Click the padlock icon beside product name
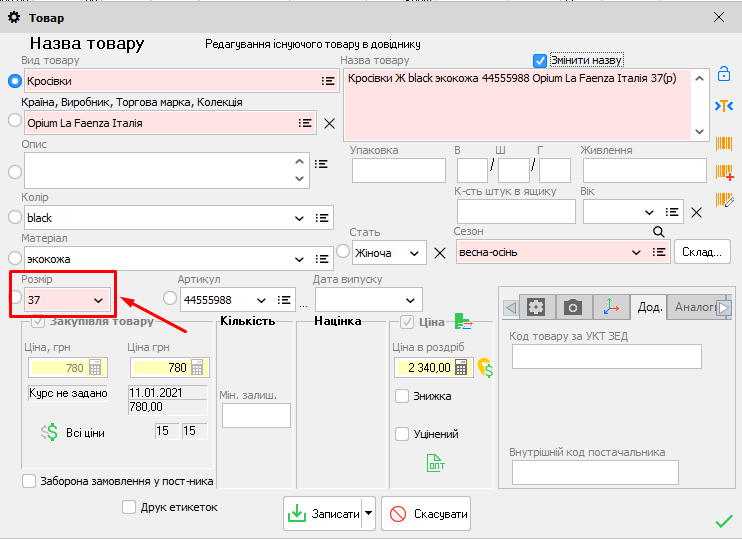Viewport: 742px width, 539px height. [724, 74]
